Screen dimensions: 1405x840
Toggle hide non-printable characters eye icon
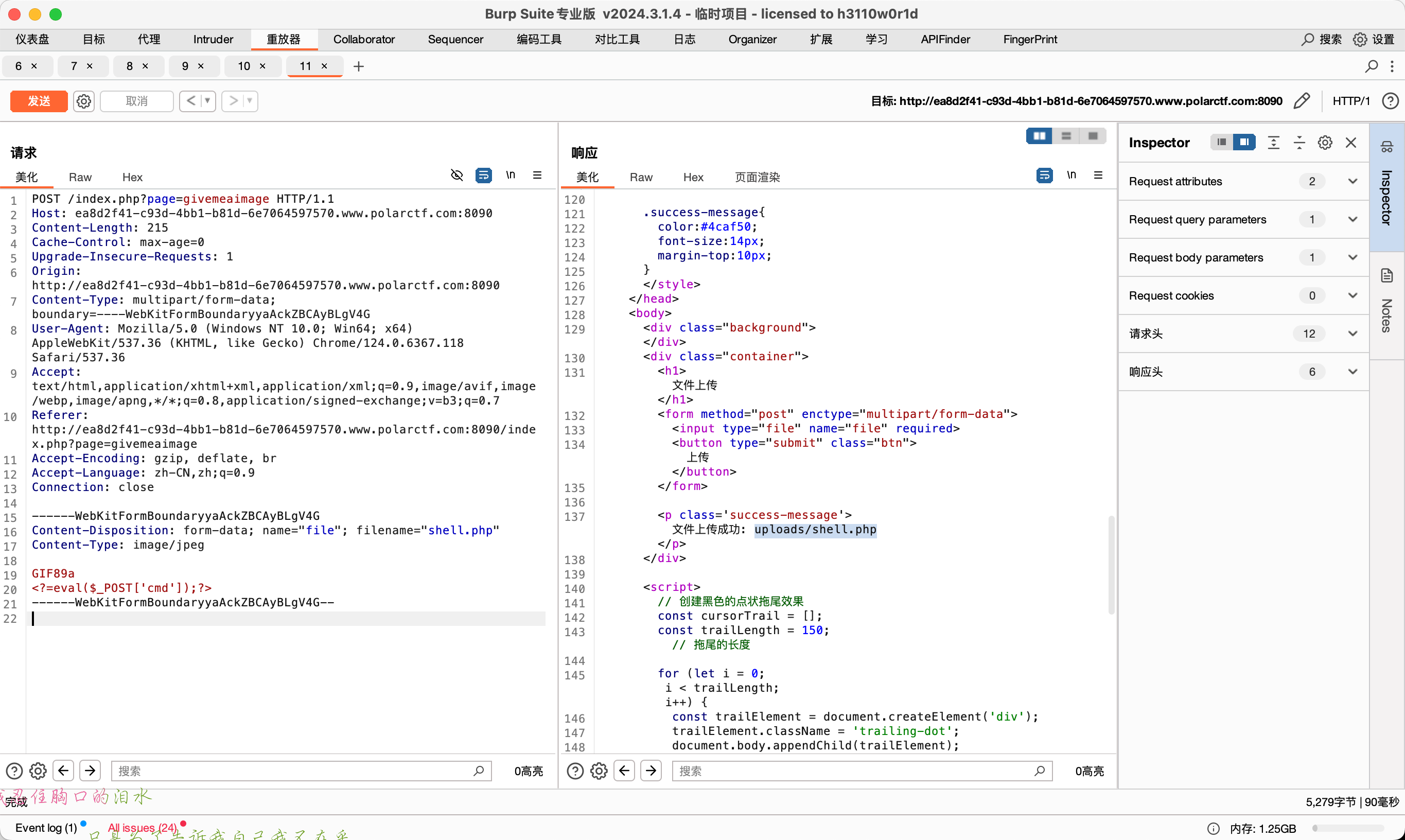pyautogui.click(x=456, y=176)
